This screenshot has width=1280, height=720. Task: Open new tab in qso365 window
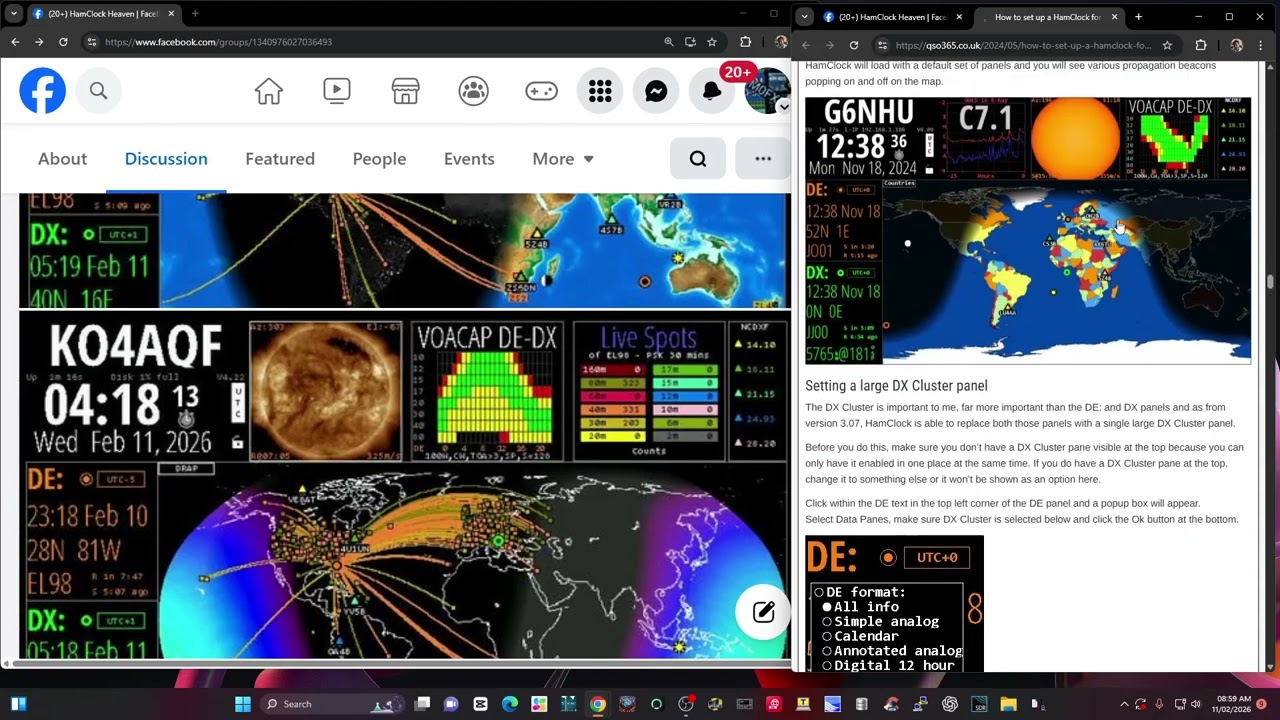[x=1138, y=17]
